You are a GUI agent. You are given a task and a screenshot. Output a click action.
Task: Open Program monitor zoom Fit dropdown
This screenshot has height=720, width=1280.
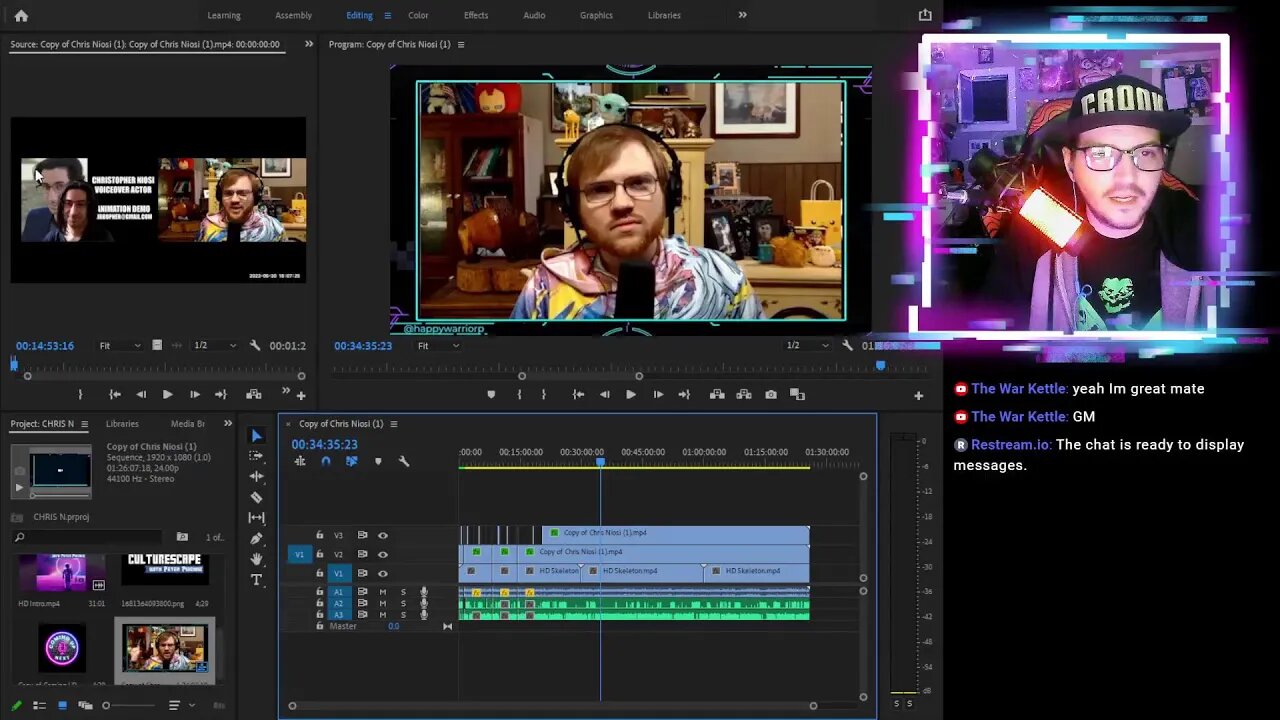click(438, 346)
